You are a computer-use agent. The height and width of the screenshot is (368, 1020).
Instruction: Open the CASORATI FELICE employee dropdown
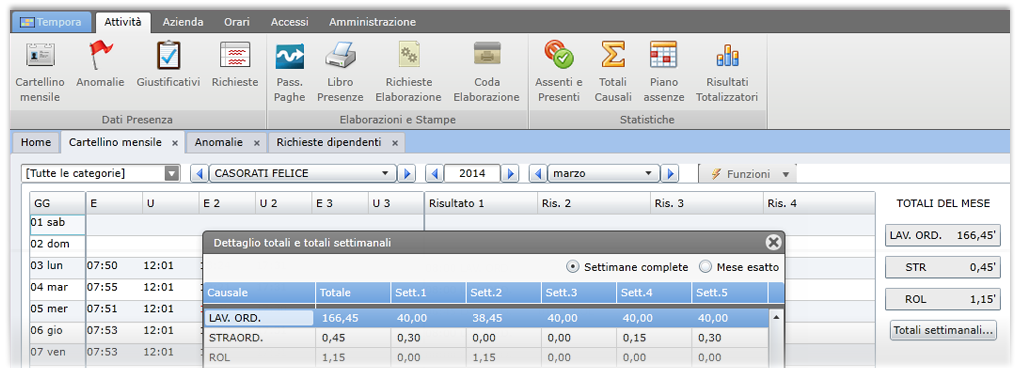tap(302, 174)
